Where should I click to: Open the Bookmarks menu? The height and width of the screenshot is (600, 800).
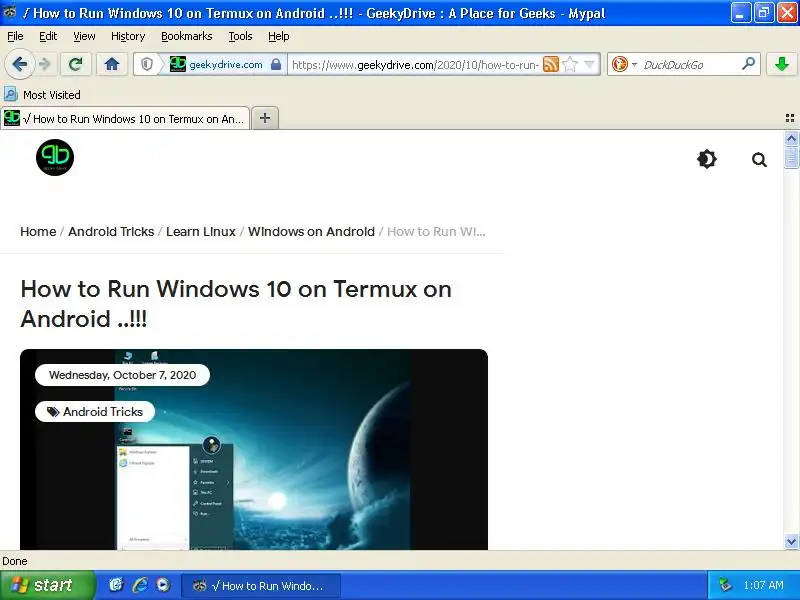pos(187,36)
